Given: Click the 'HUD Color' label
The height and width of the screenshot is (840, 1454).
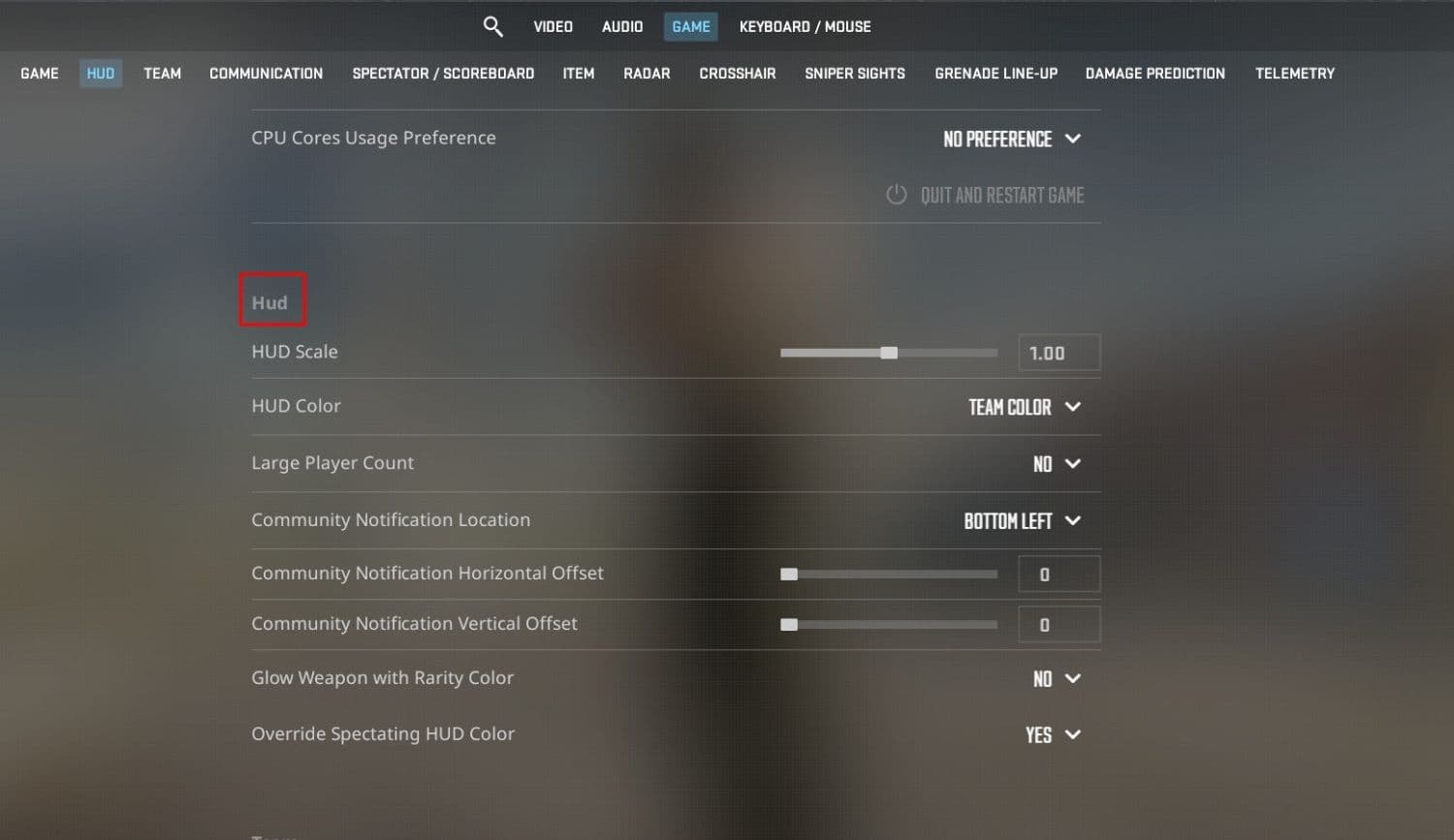Looking at the screenshot, I should [296, 406].
